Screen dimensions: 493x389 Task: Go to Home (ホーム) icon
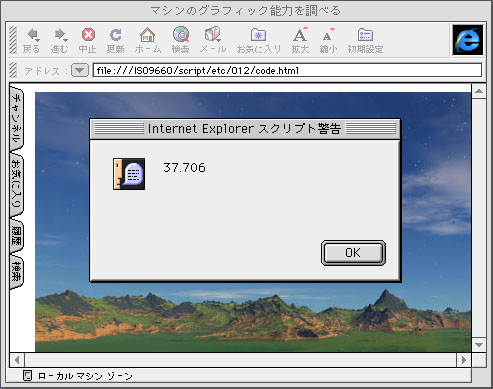point(148,34)
